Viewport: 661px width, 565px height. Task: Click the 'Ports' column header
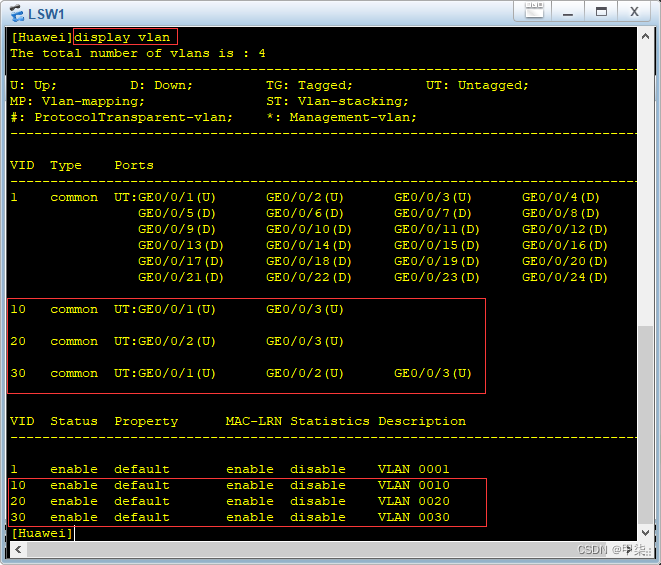(134, 165)
